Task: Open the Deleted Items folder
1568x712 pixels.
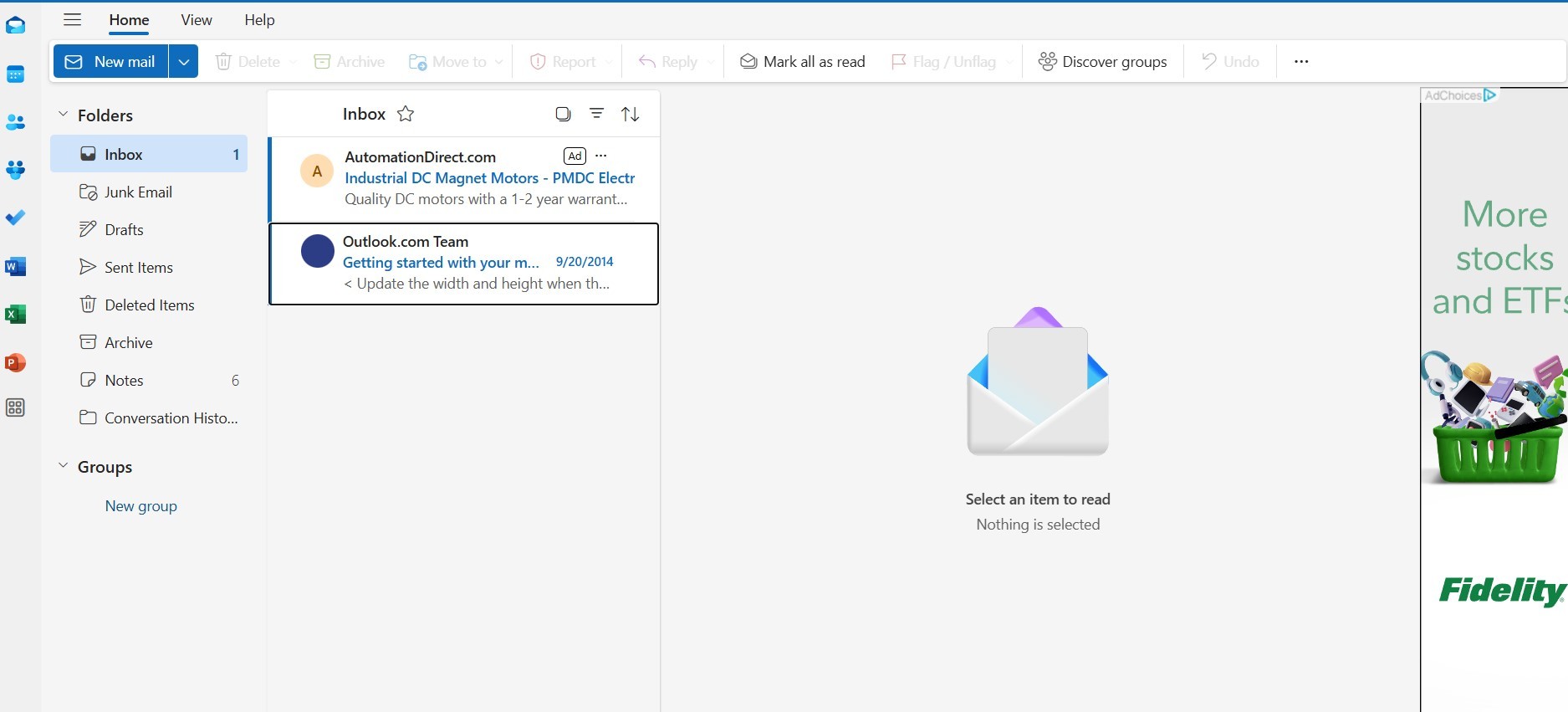Action: pyautogui.click(x=149, y=305)
